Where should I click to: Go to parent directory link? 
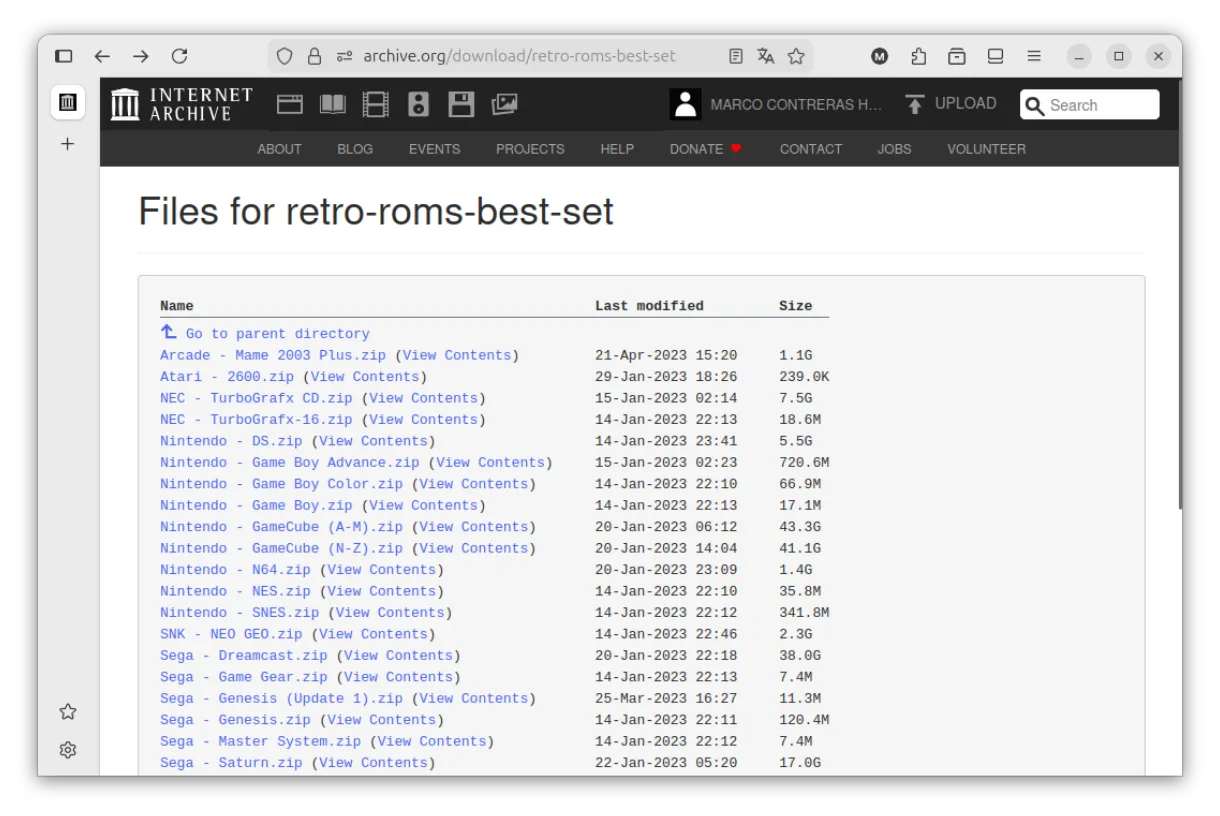coord(275,333)
